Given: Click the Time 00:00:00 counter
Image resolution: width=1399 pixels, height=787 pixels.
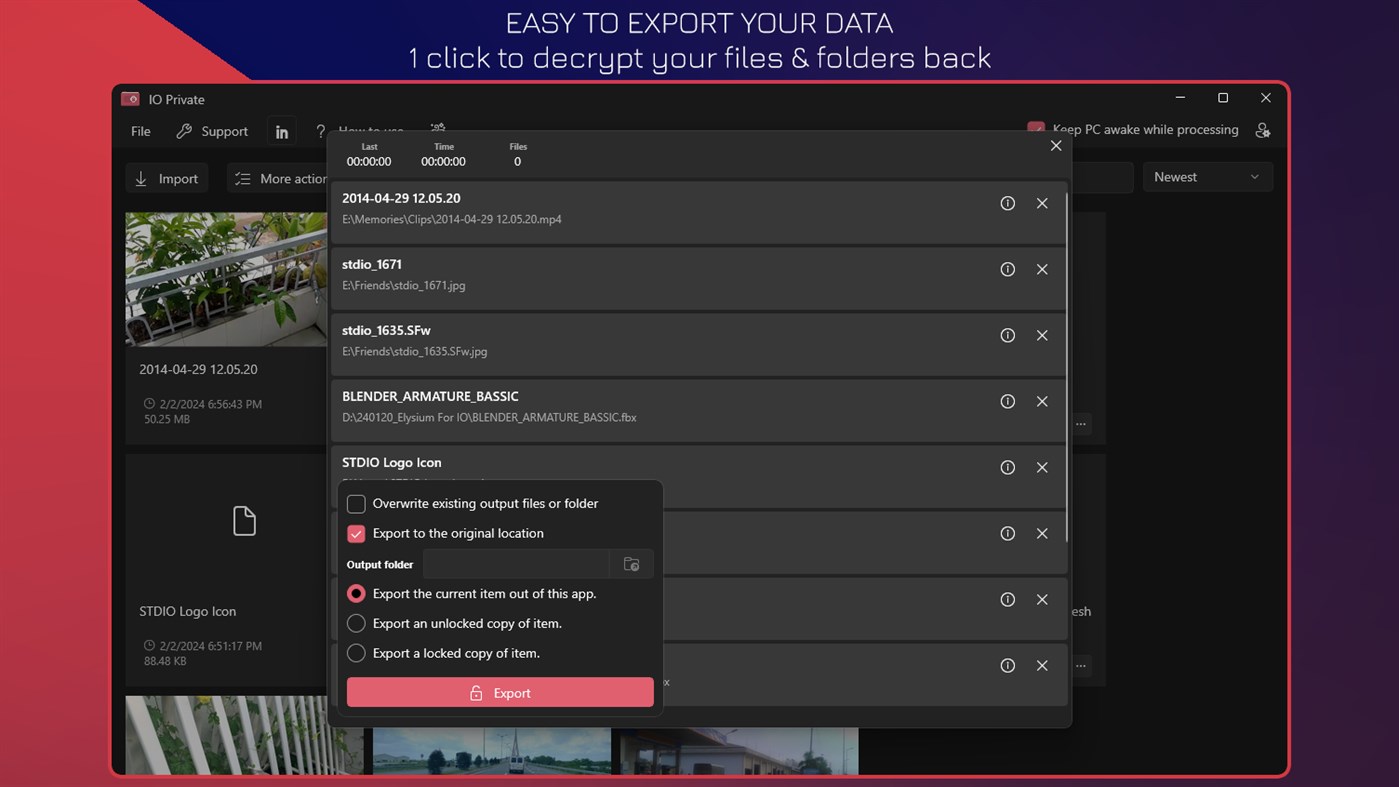Looking at the screenshot, I should click(443, 155).
